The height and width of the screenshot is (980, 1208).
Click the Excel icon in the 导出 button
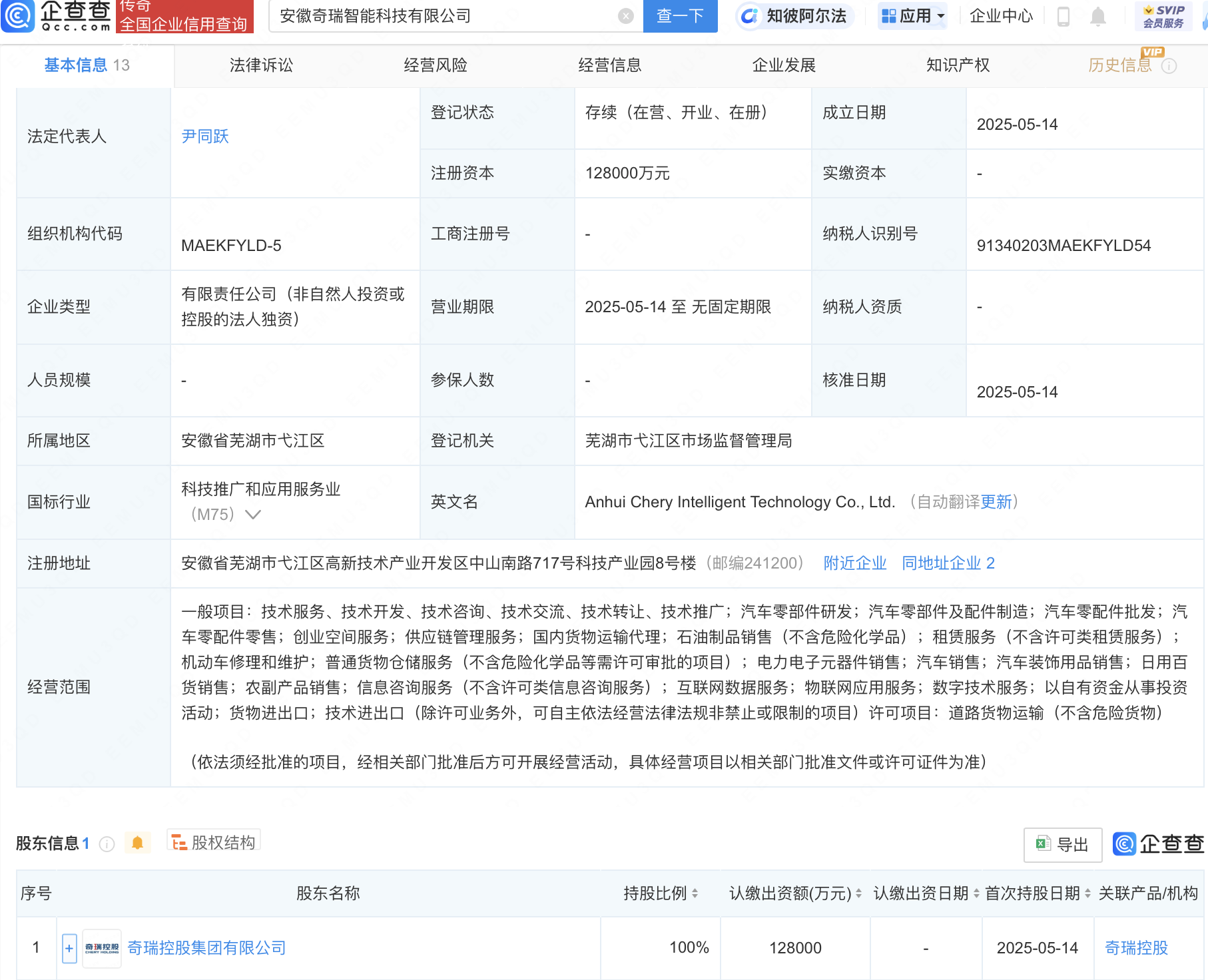[1043, 844]
